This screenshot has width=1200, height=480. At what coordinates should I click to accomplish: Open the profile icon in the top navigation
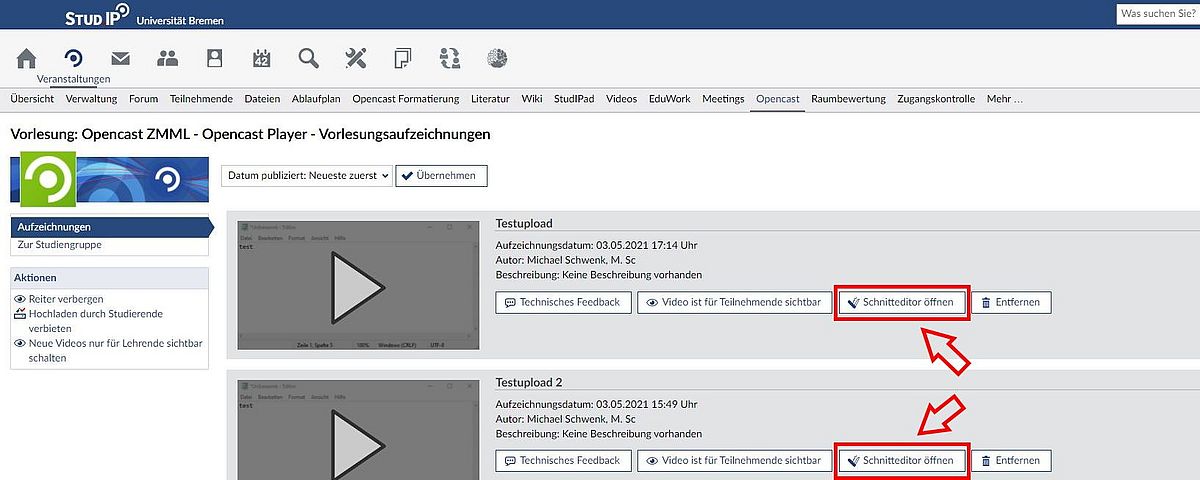tap(214, 58)
